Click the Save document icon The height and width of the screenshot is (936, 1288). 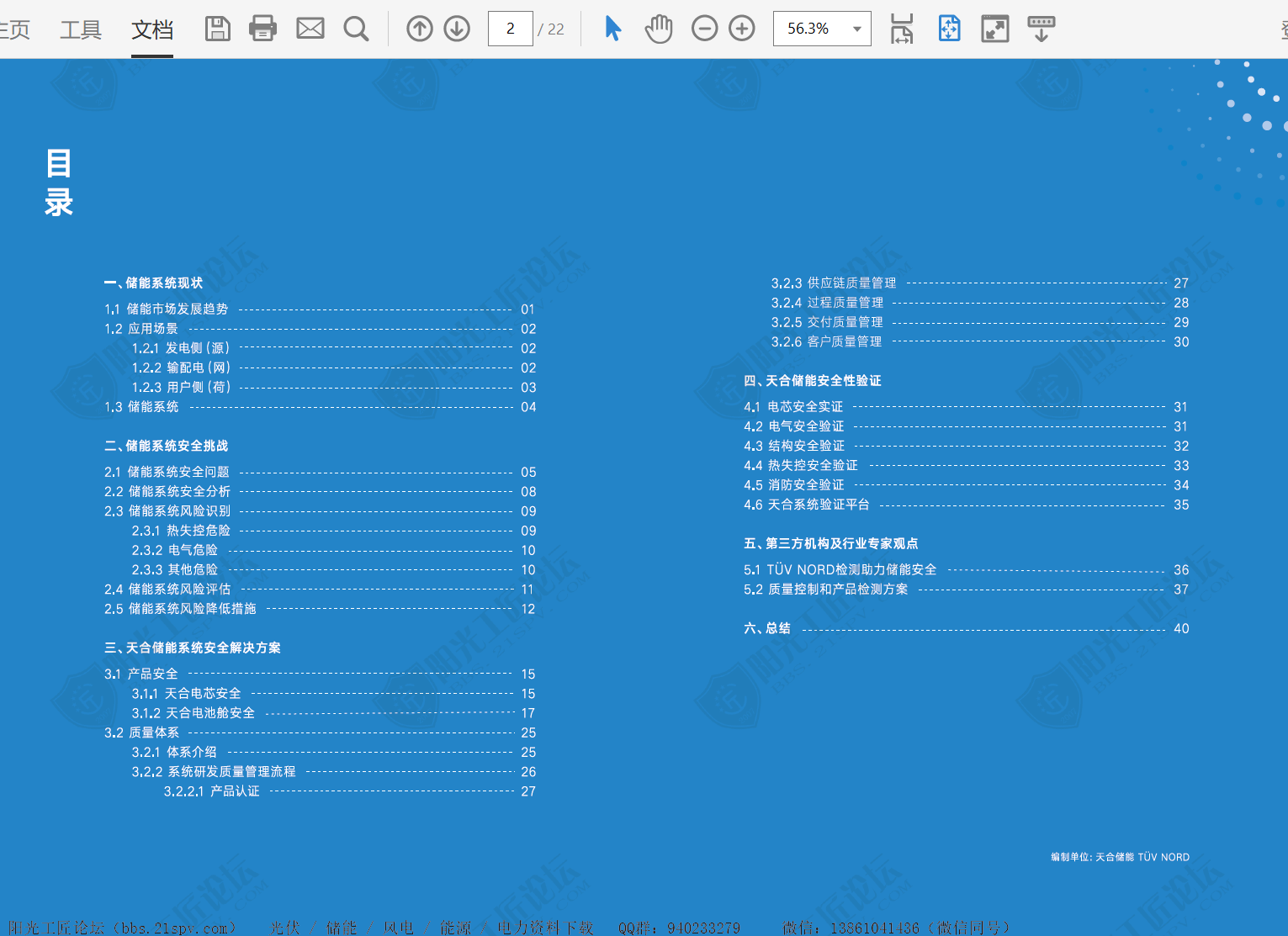(218, 29)
